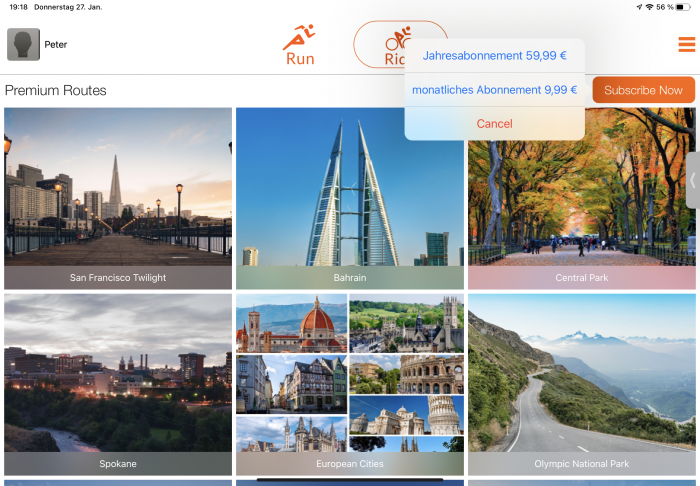Tap Peter's profile avatar
Image resolution: width=700 pixels, height=486 pixels.
pos(23,44)
